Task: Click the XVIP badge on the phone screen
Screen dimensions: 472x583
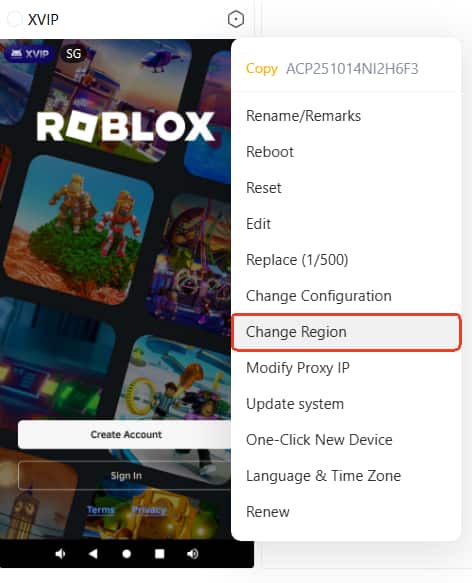Action: [x=30, y=54]
